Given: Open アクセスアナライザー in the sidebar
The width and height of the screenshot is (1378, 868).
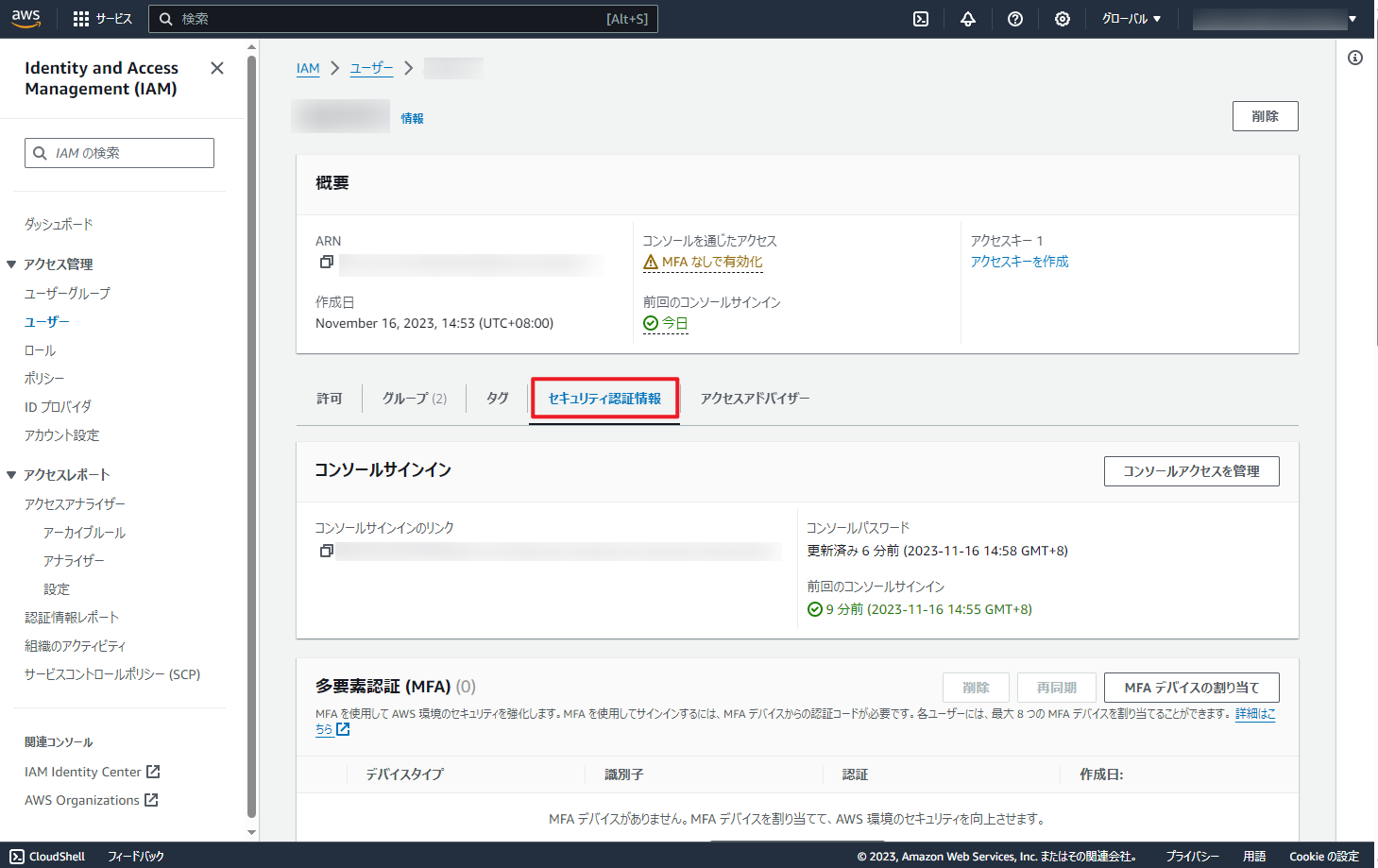Looking at the screenshot, I should 75,504.
